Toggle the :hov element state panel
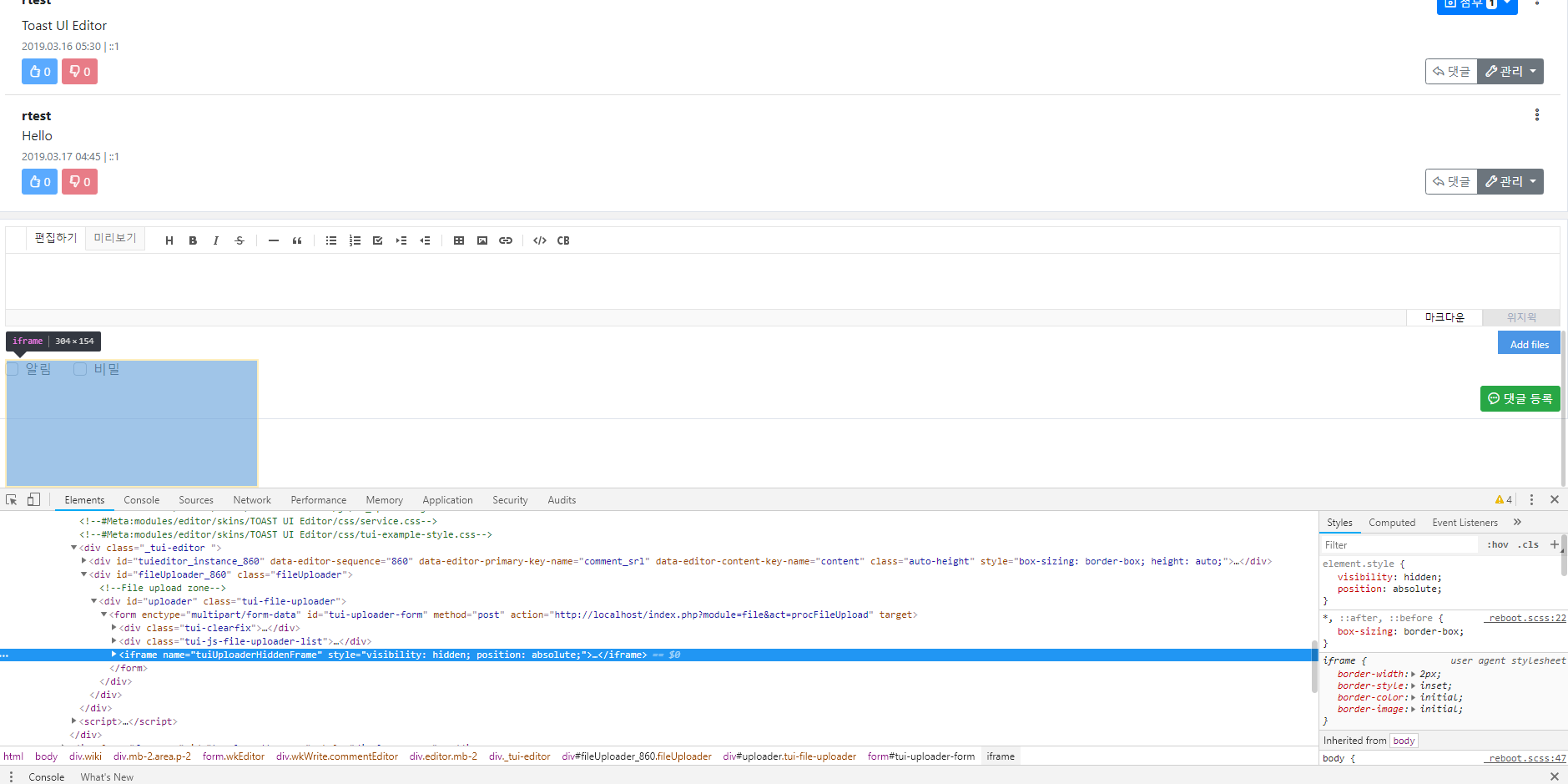 pos(1498,544)
